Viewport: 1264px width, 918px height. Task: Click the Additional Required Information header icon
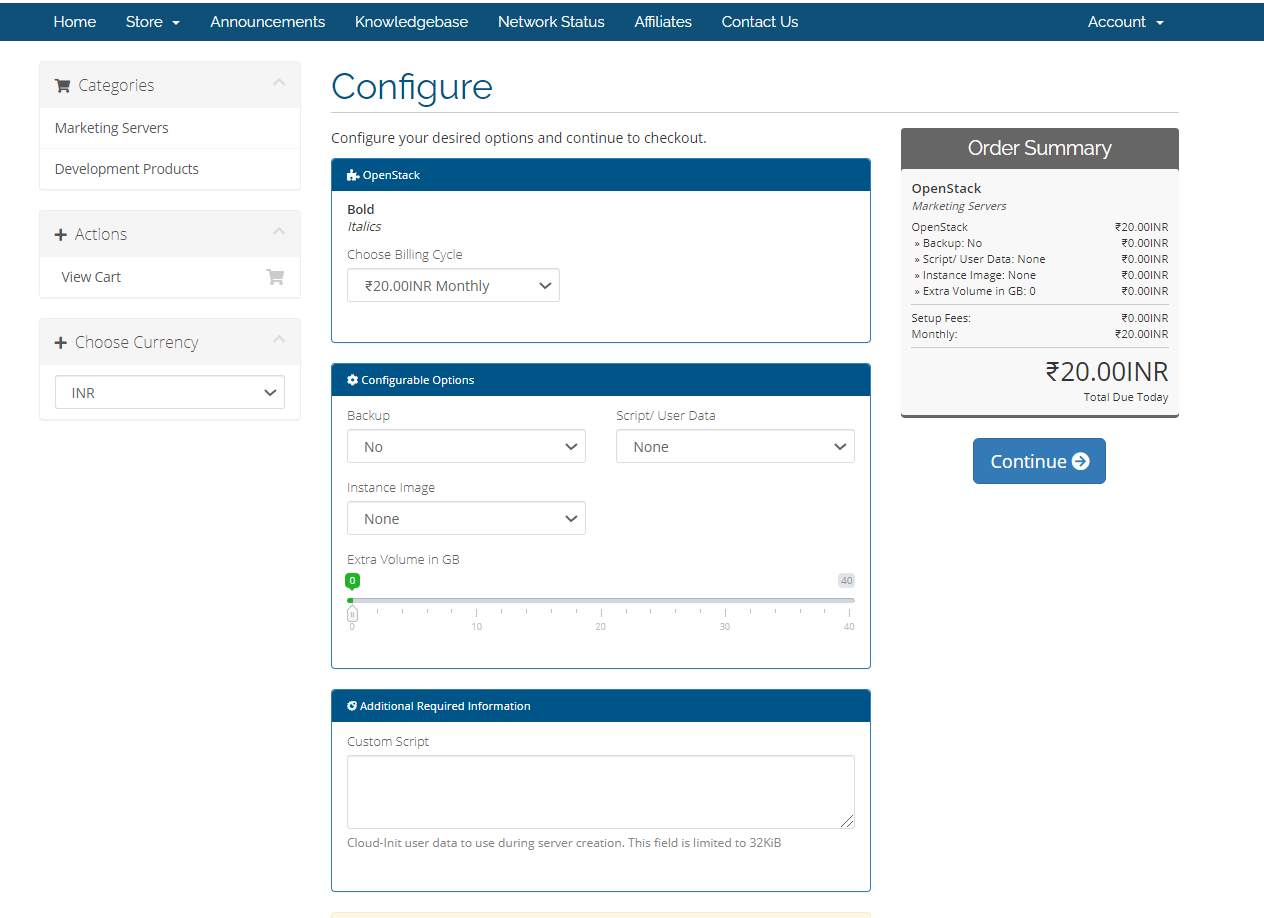[352, 706]
